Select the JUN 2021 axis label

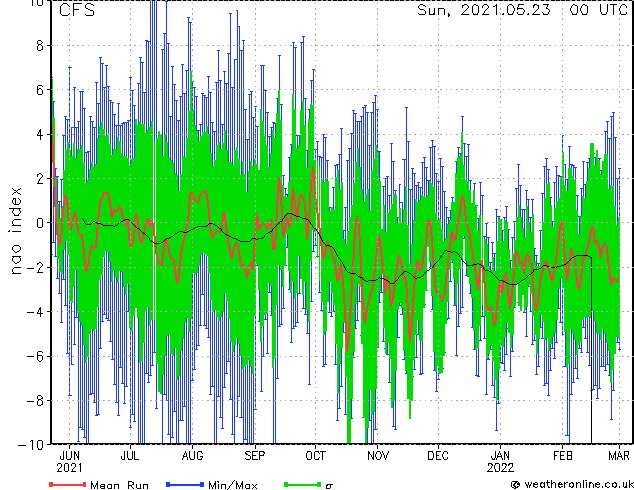tap(69, 462)
